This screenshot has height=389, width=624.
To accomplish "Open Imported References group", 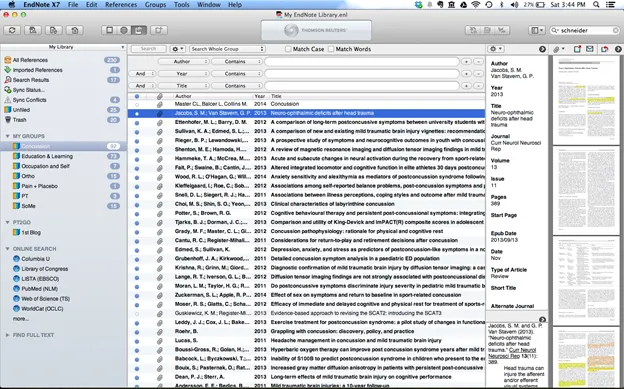I will pos(37,70).
